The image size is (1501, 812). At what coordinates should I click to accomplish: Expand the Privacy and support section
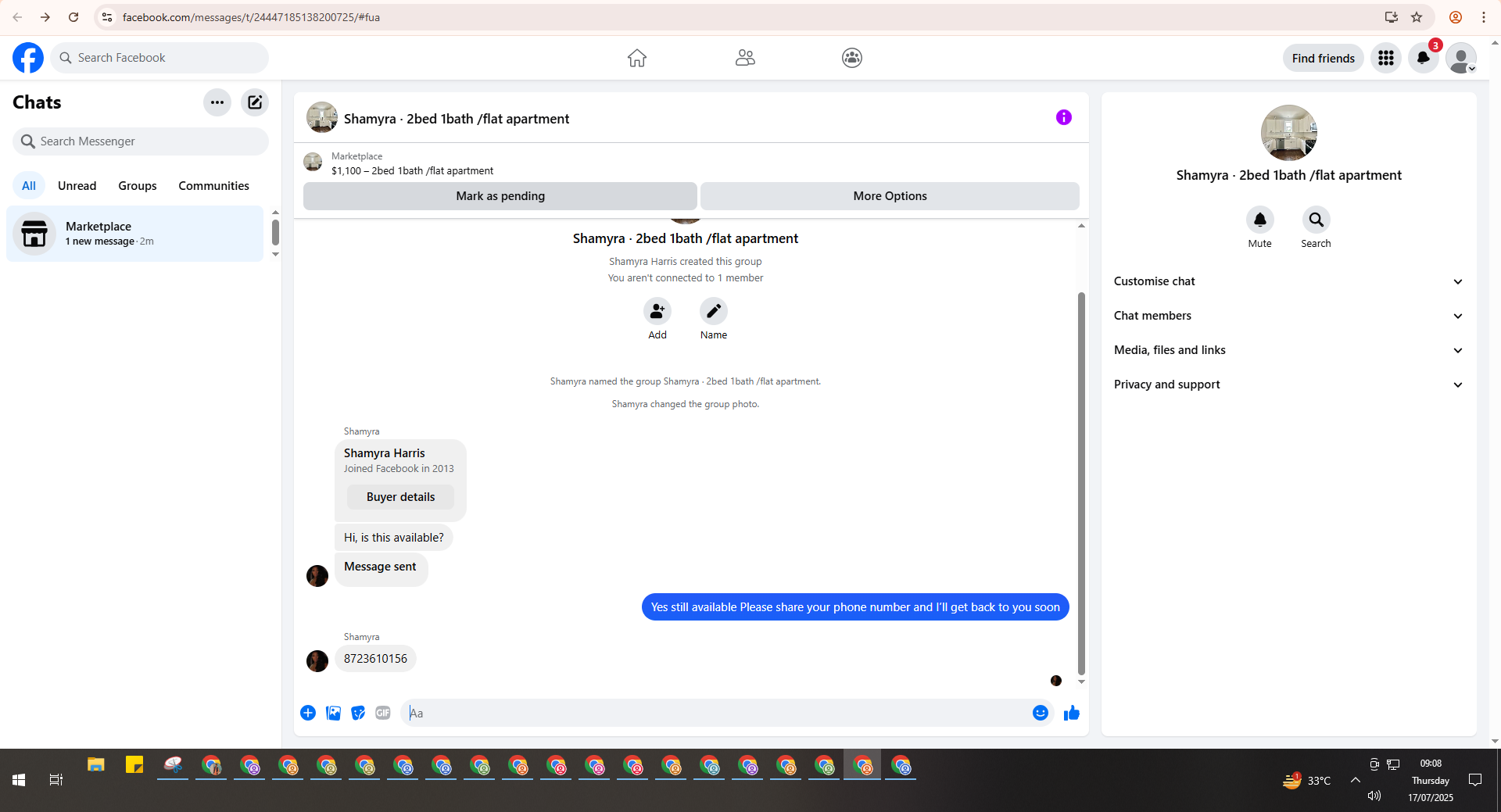(x=1288, y=385)
